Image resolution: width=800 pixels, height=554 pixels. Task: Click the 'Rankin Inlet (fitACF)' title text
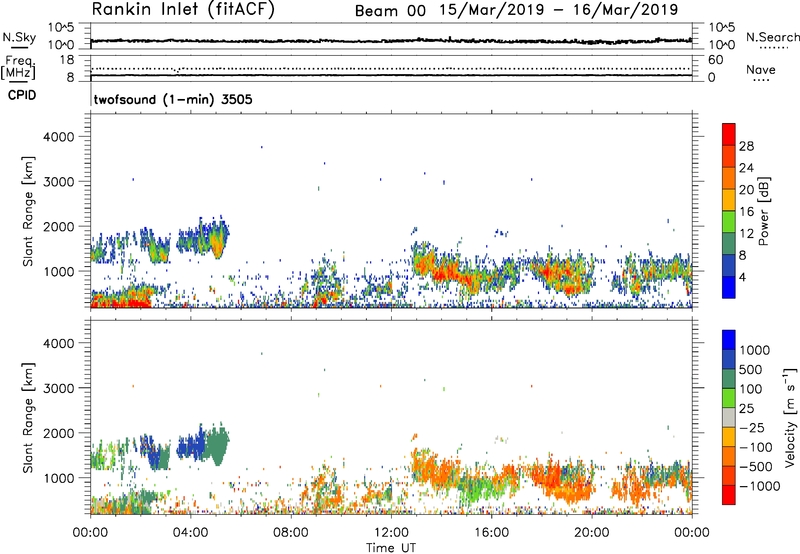pos(183,10)
